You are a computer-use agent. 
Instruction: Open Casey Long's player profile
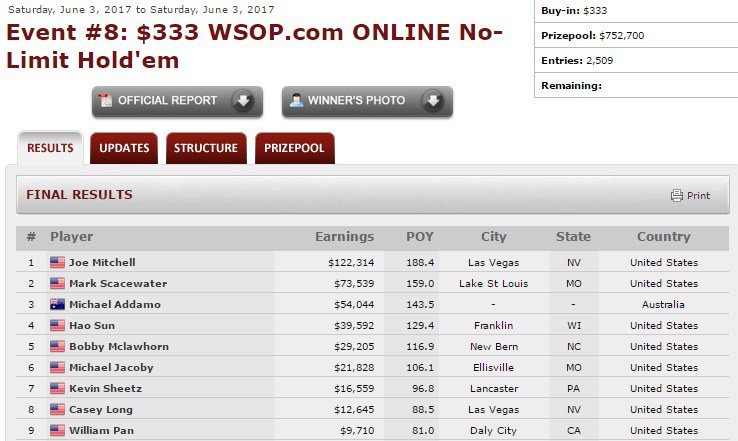[101, 409]
